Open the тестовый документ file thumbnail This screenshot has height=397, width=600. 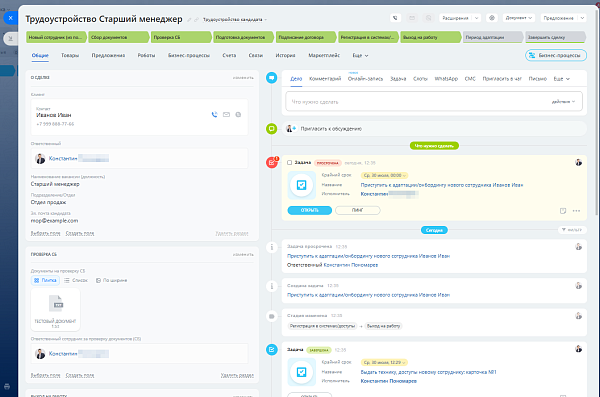click(x=55, y=310)
